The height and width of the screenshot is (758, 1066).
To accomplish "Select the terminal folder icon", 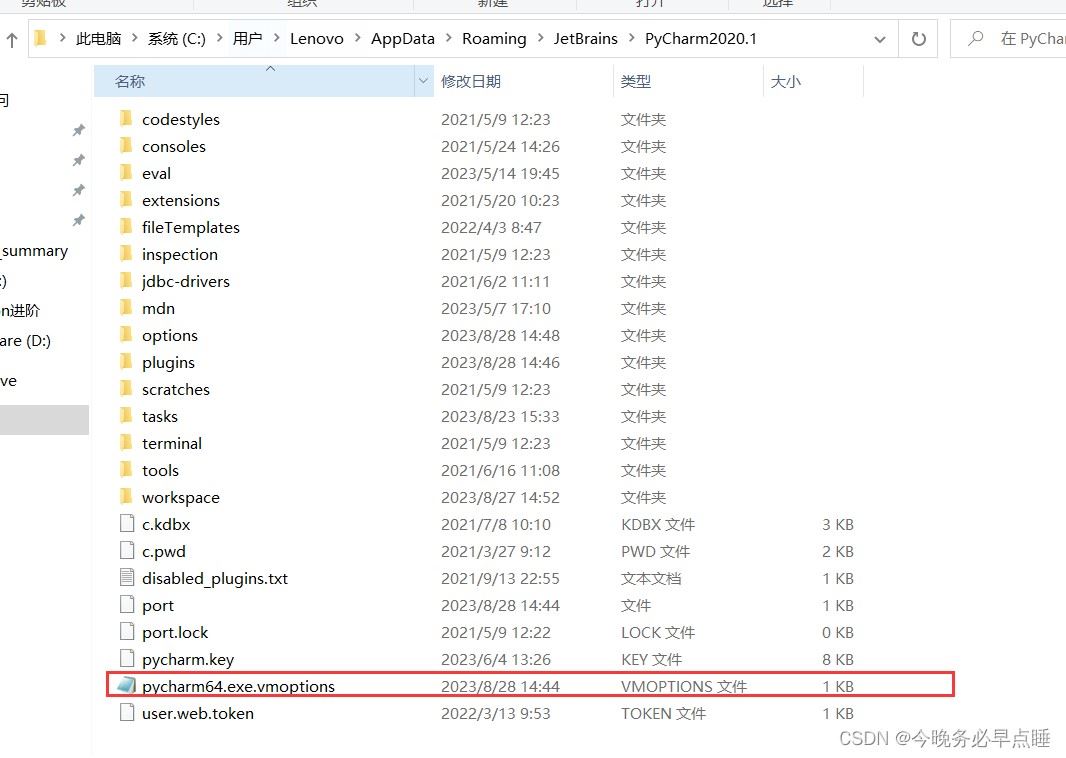I will pos(126,443).
